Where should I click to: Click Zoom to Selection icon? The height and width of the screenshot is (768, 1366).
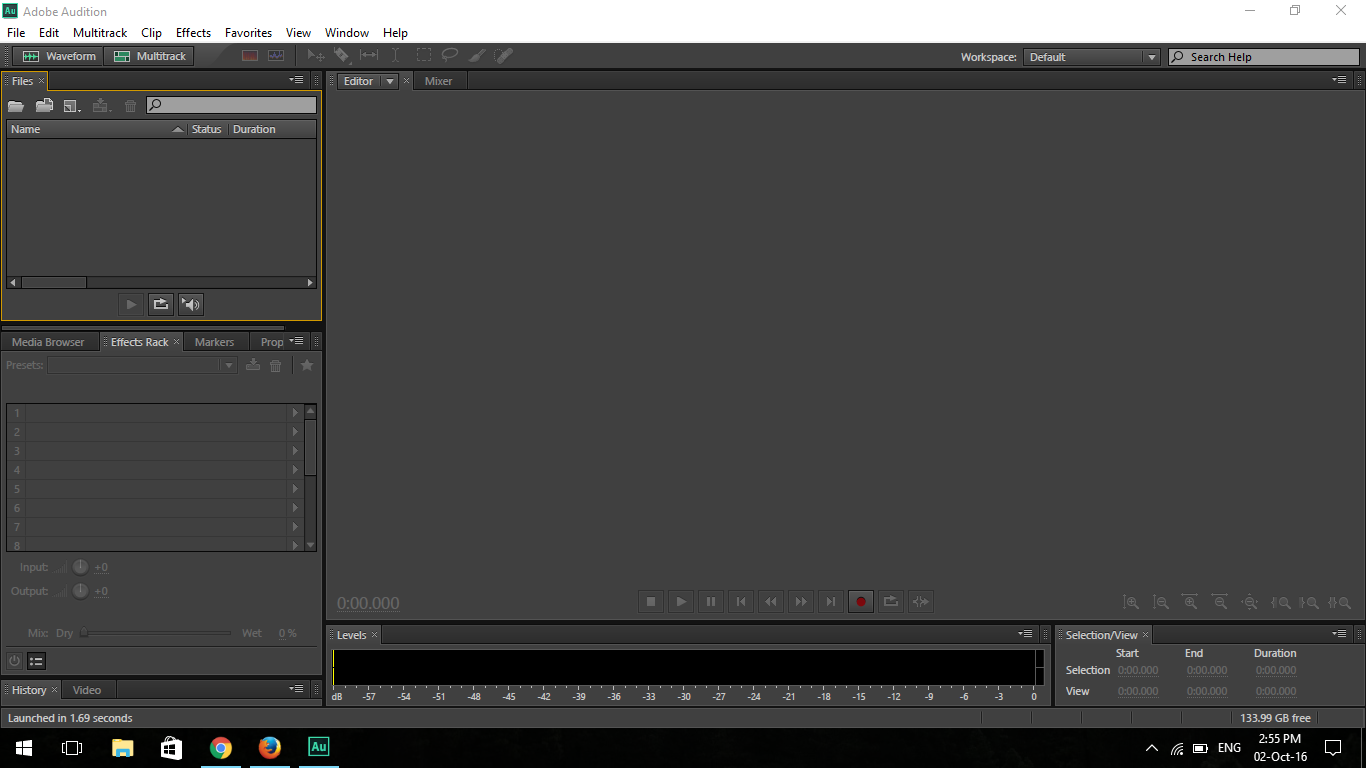pos(1339,602)
